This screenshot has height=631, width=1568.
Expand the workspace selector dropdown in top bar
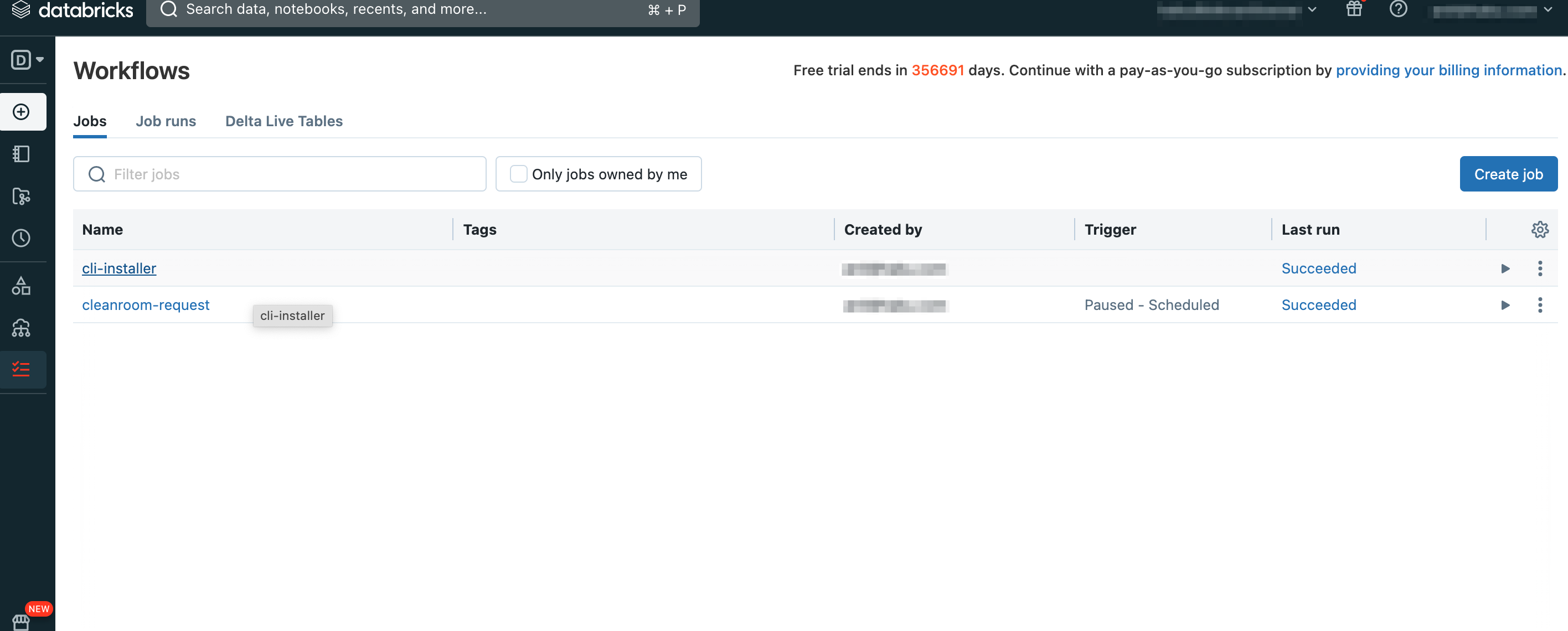1312,10
